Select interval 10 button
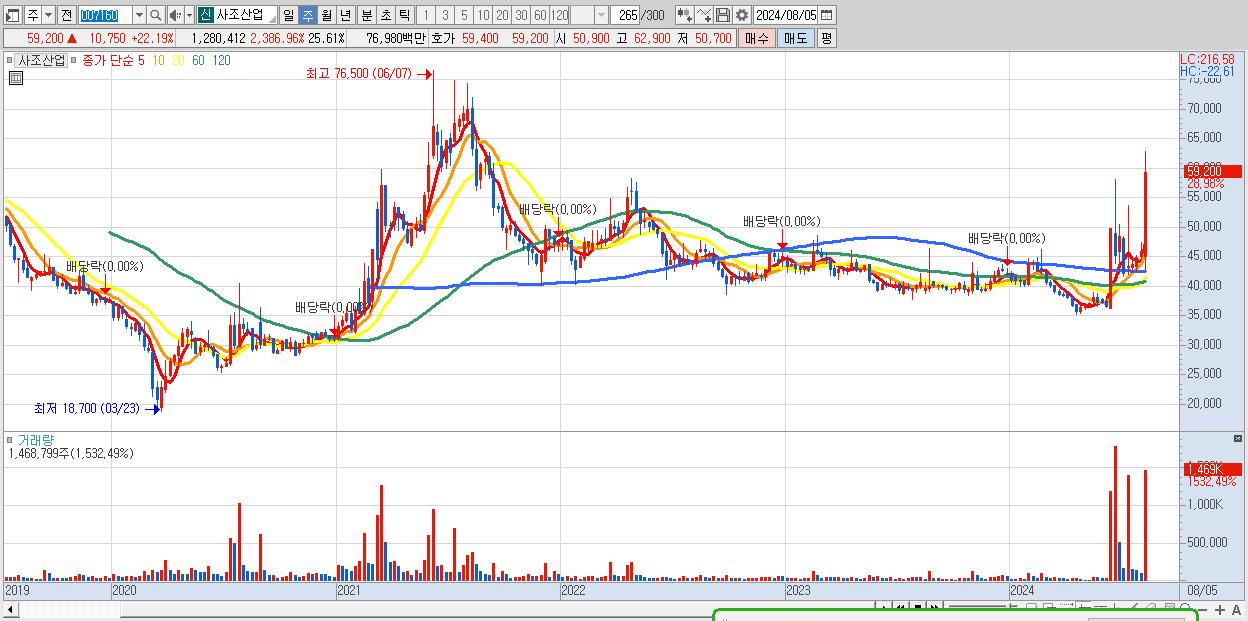Screen dimensions: 1248x621 483,15
